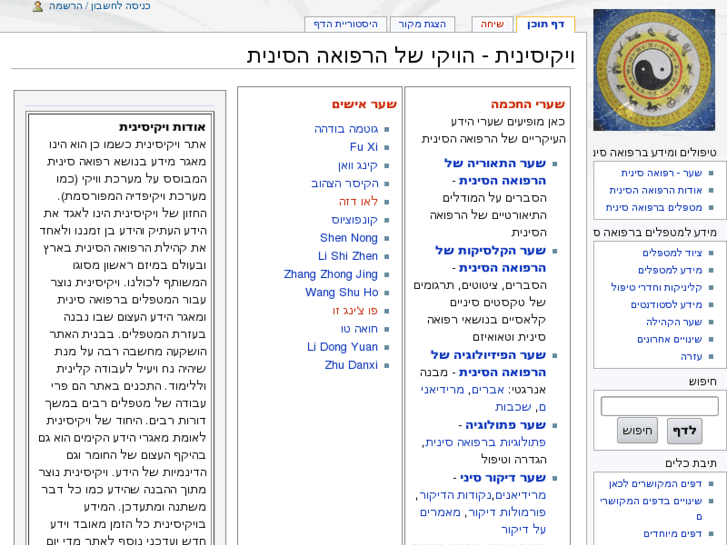Open the שער דיקור סיני link
Screen dimensions: 727x545
[503, 477]
